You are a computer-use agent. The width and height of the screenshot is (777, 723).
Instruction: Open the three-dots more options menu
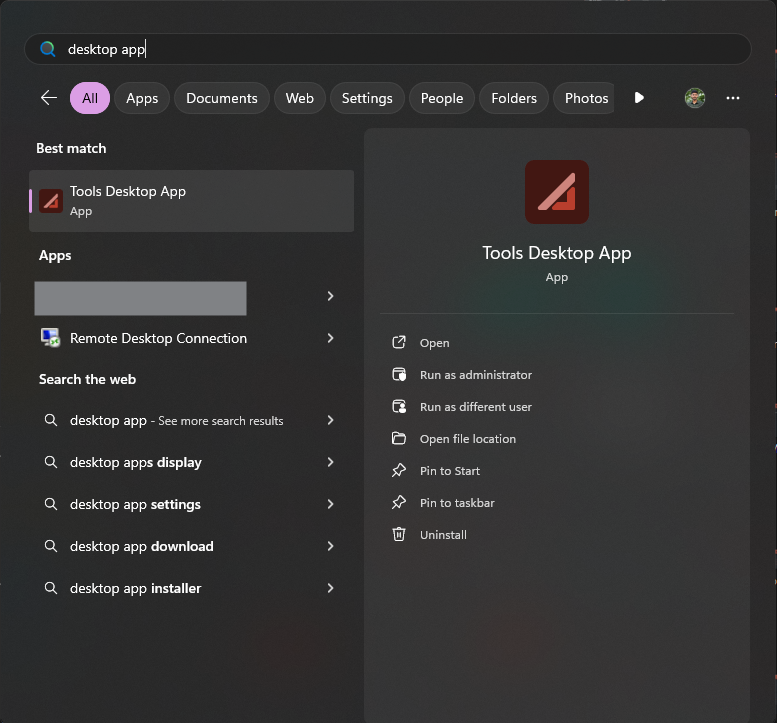tap(732, 98)
